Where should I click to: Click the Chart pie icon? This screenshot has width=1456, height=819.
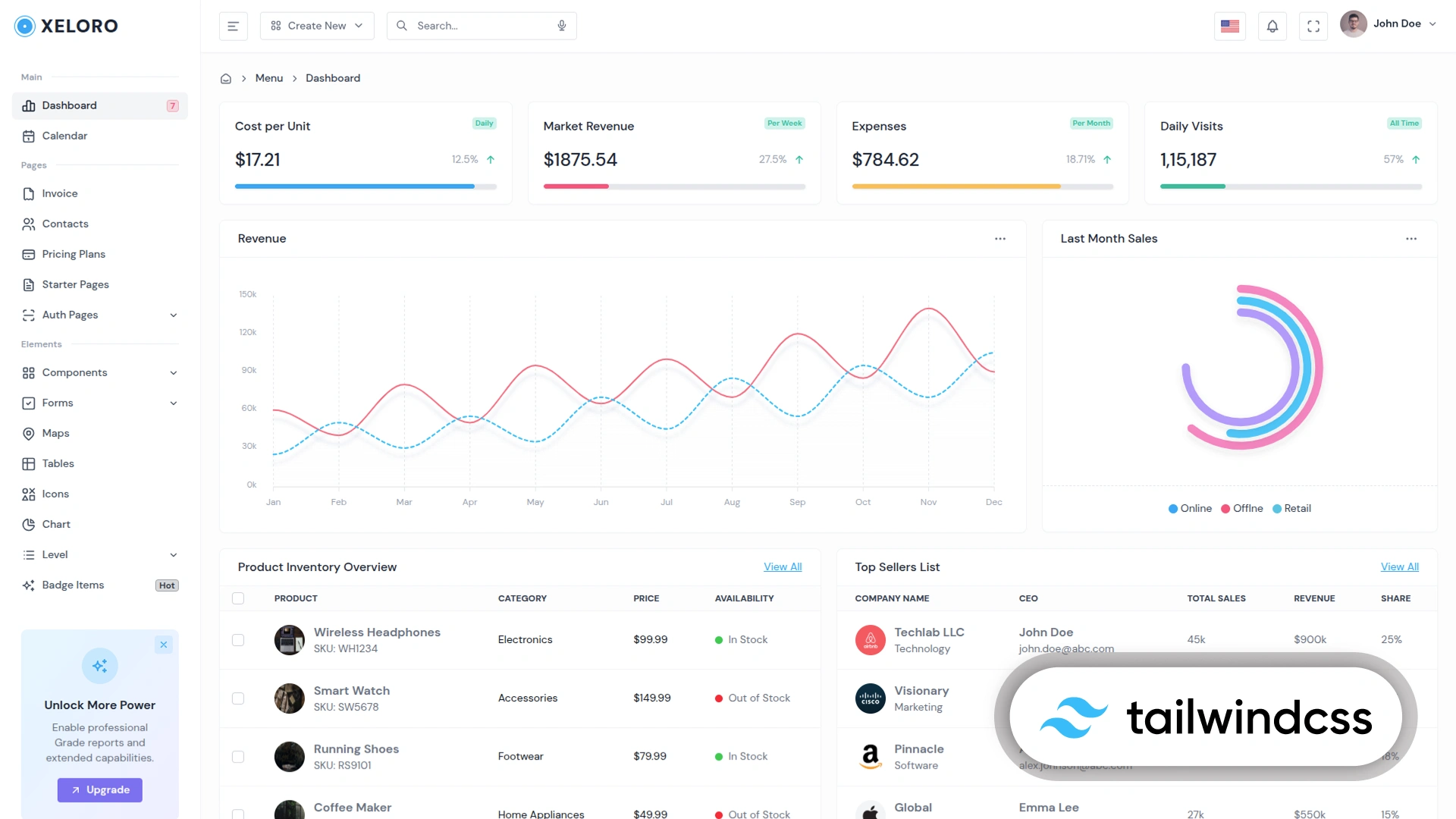tap(29, 524)
